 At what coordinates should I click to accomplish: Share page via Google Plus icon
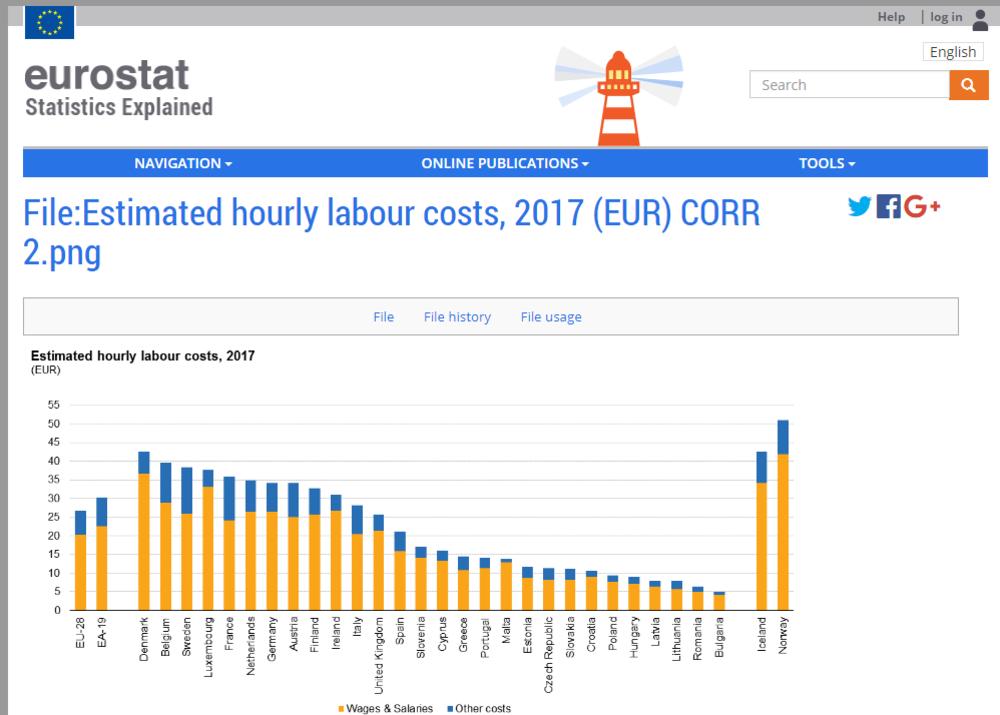click(x=922, y=207)
